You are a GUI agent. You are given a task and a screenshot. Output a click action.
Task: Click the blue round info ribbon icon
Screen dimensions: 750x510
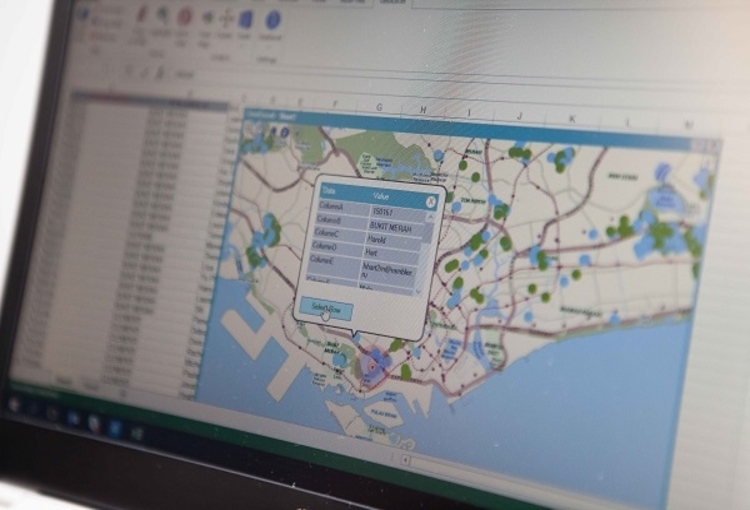coord(273,20)
